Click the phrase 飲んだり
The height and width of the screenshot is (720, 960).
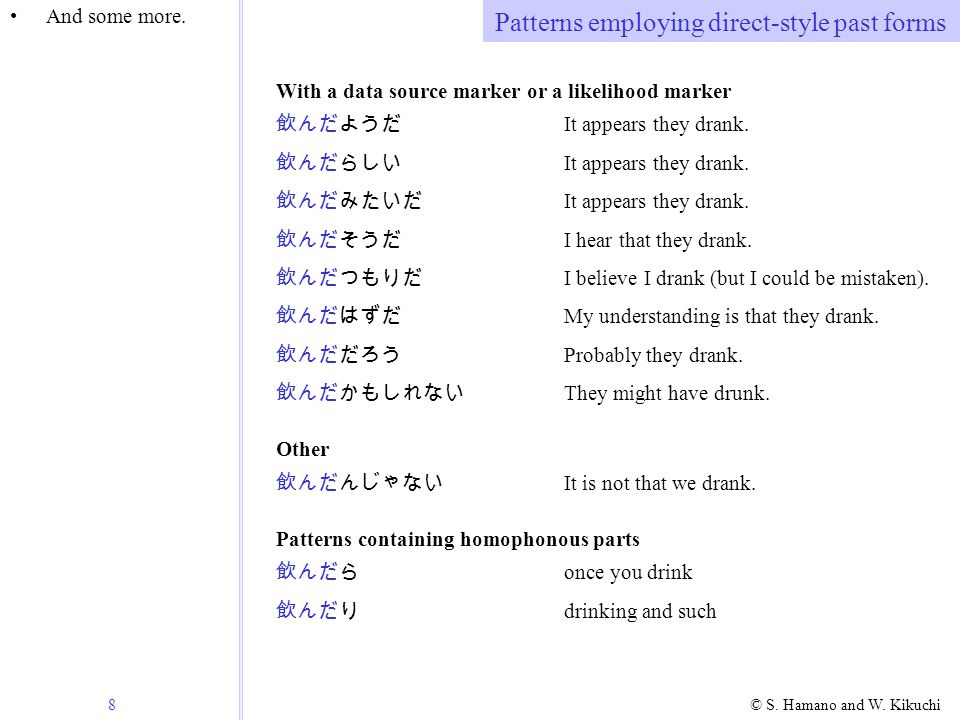tap(317, 610)
